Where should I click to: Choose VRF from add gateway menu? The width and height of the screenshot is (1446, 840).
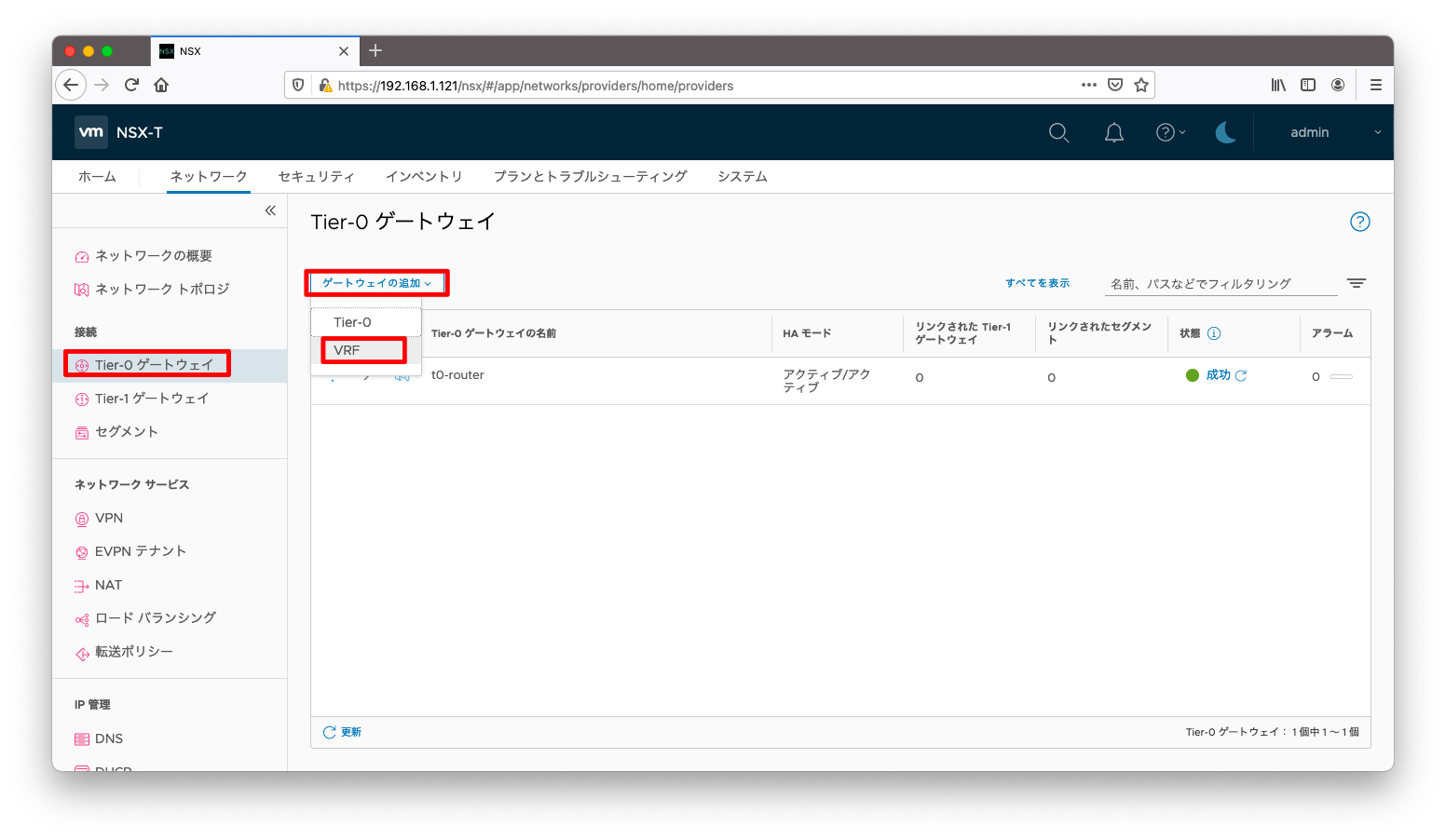tap(364, 350)
